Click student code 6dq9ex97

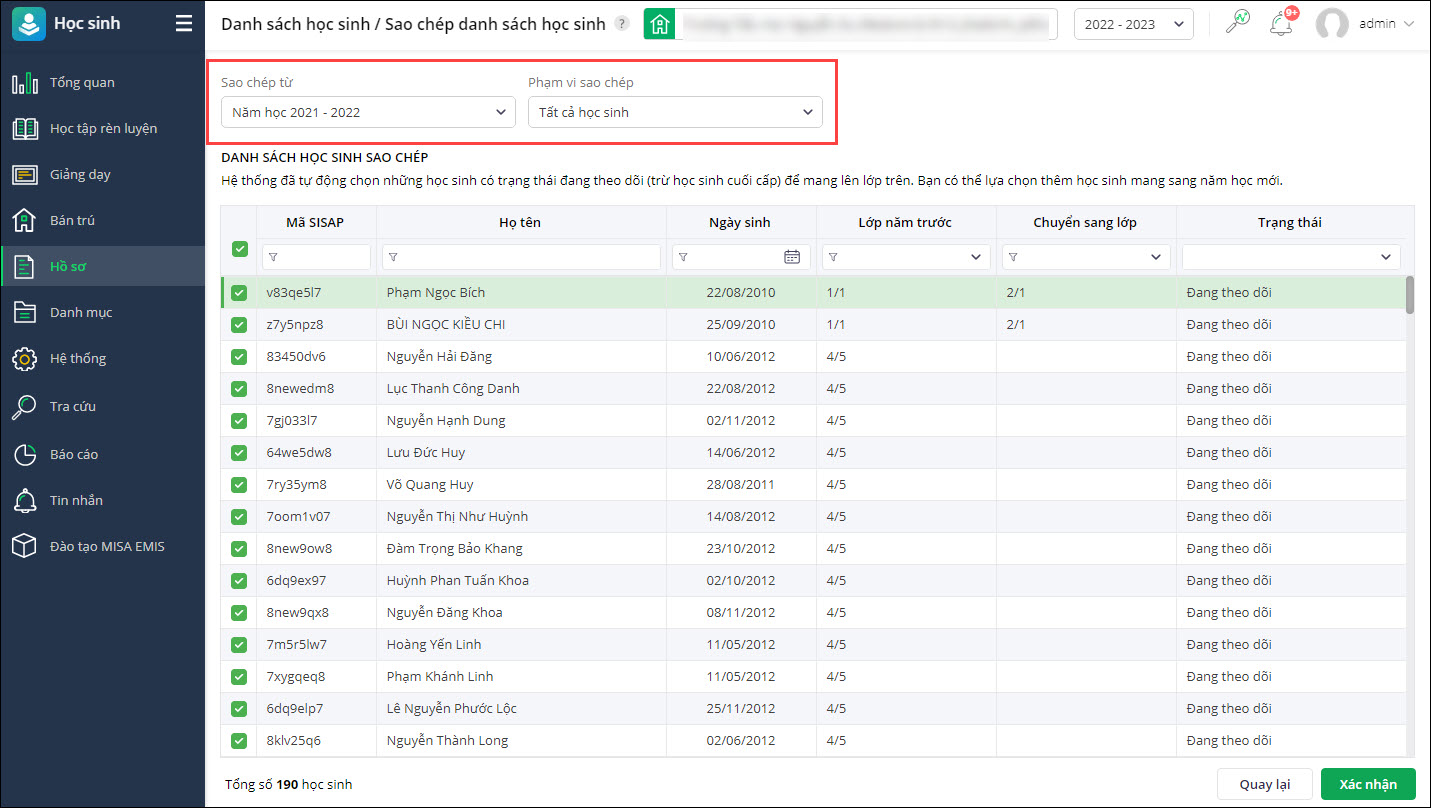296,581
